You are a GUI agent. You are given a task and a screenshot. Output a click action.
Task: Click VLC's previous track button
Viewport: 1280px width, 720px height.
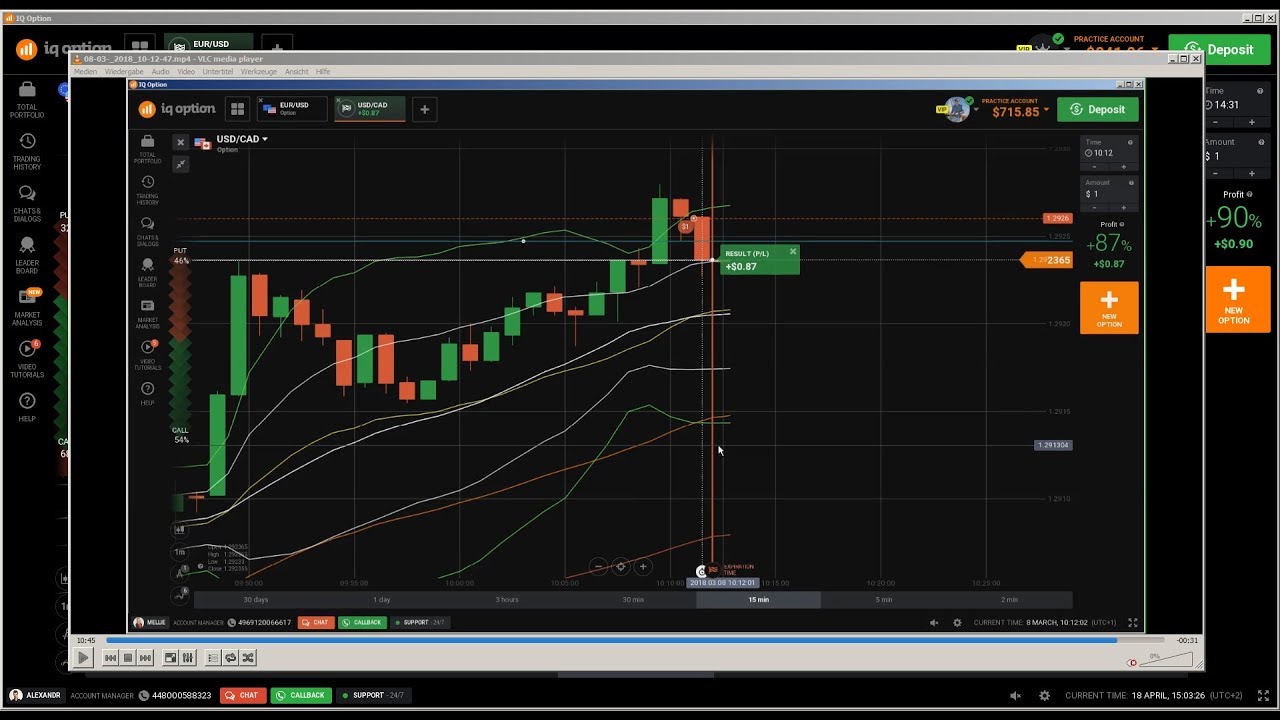(111, 658)
